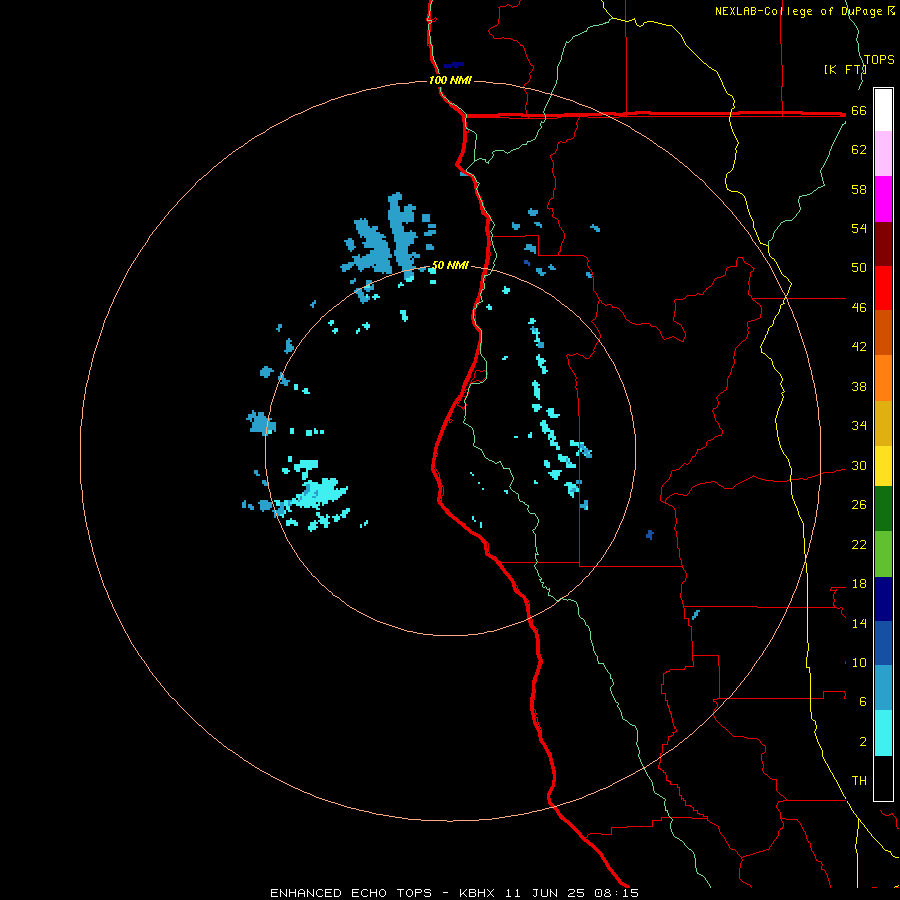Click the legend value '58'

click(859, 189)
